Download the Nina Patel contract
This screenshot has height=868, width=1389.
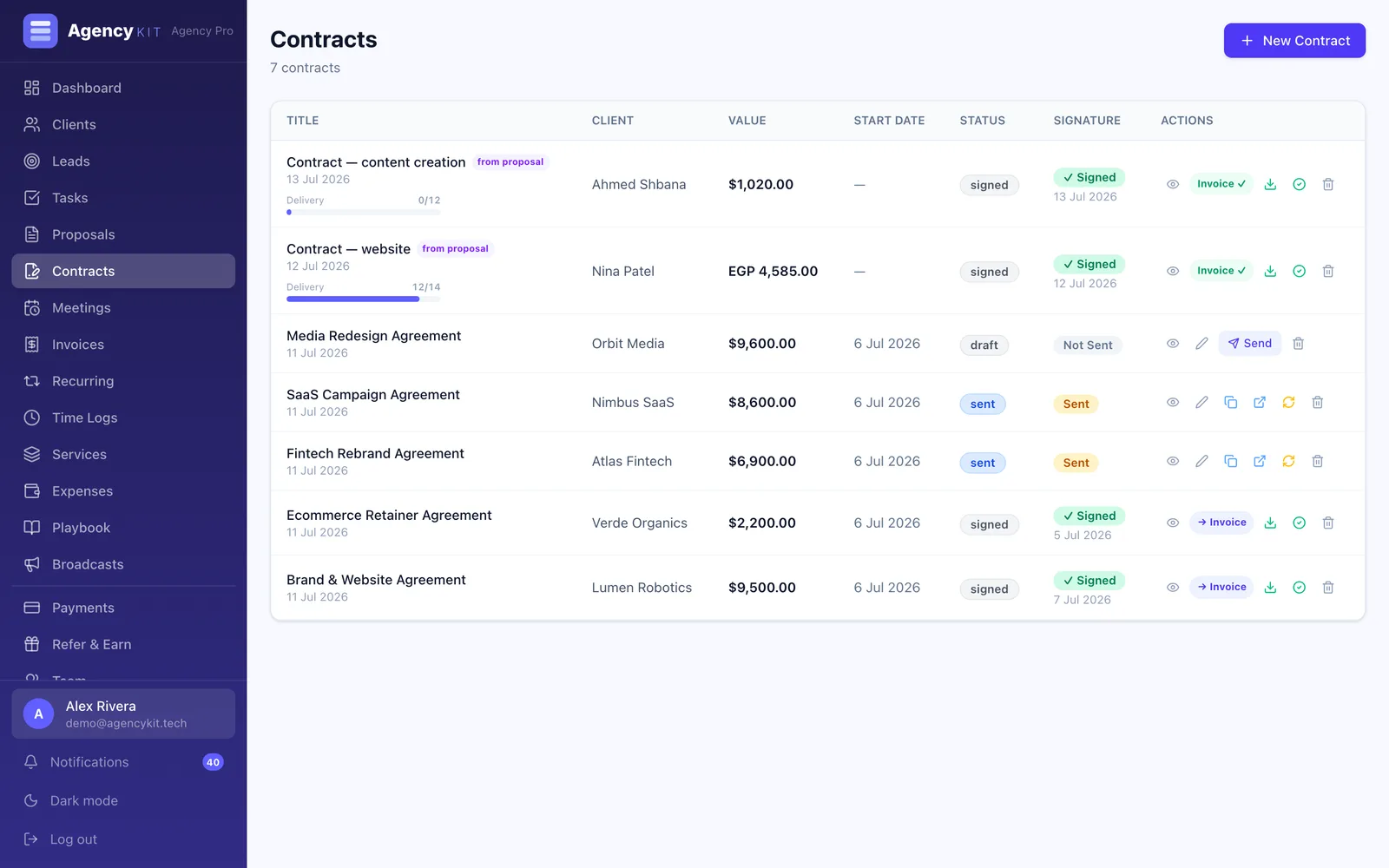click(1270, 271)
